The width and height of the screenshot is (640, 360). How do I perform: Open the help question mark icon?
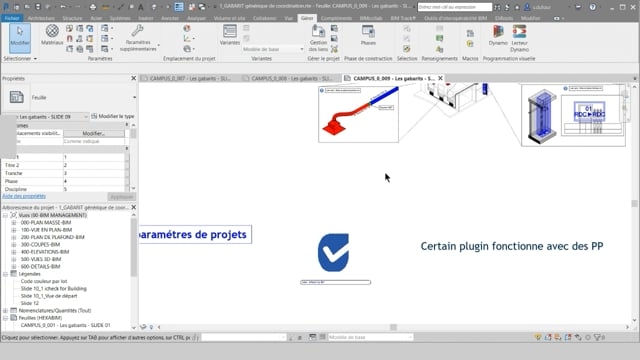593,7
